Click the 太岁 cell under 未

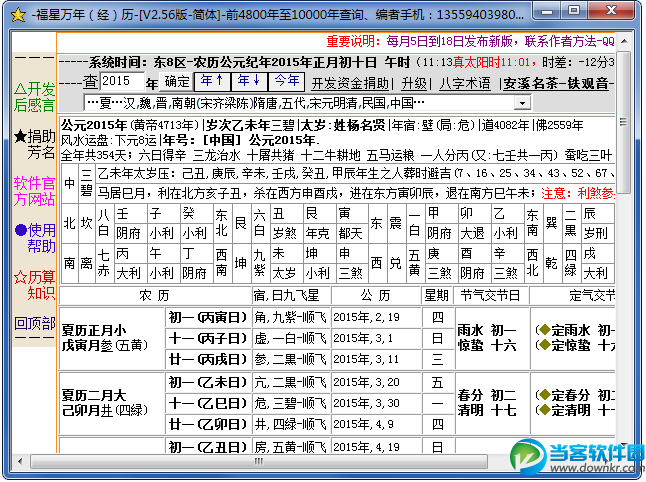tap(286, 273)
